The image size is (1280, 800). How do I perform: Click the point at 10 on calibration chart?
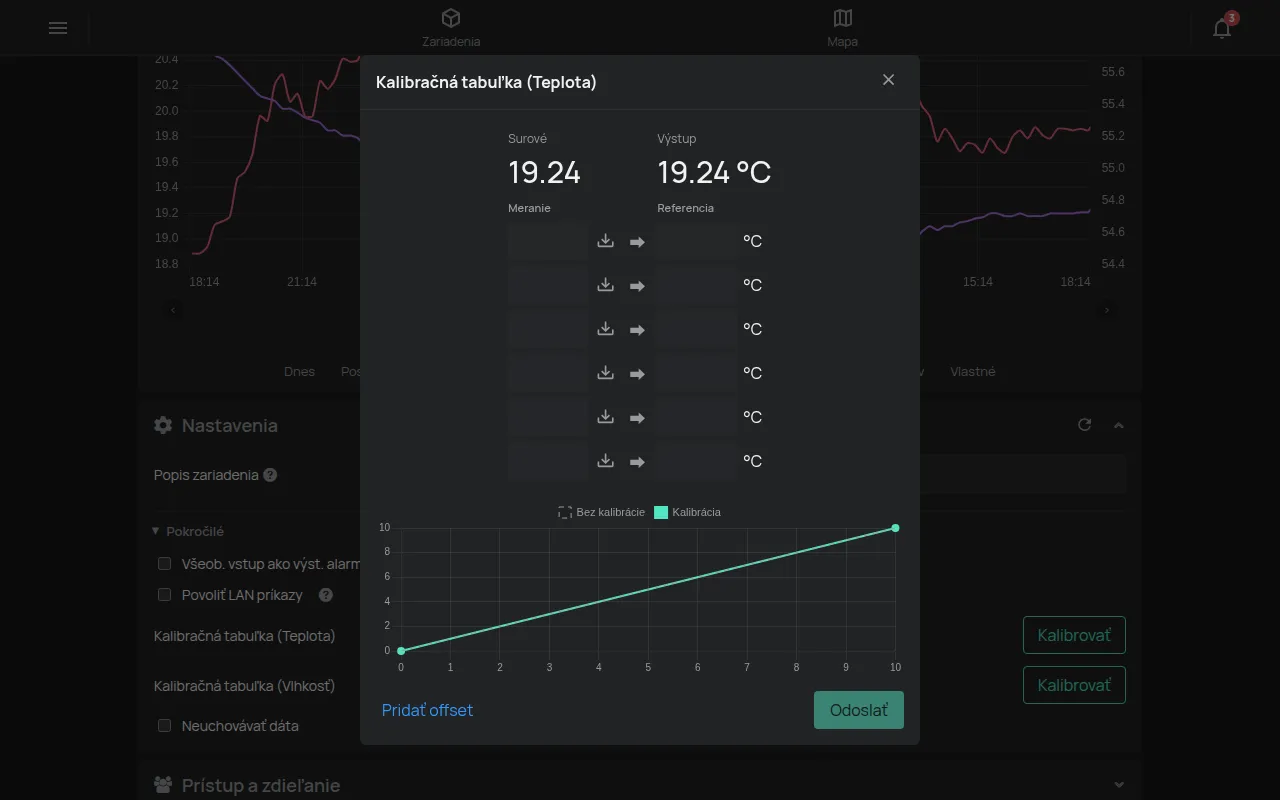coord(895,528)
